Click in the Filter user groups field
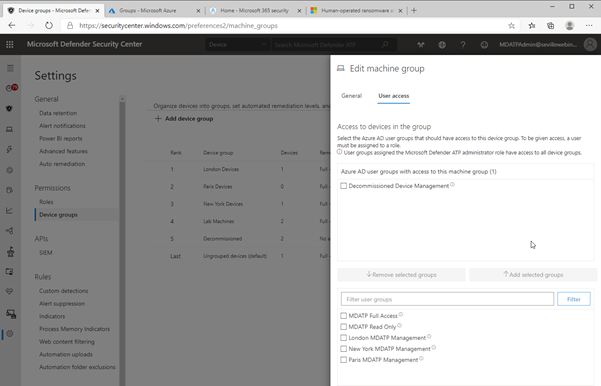The image size is (601, 386). pyautogui.click(x=447, y=299)
